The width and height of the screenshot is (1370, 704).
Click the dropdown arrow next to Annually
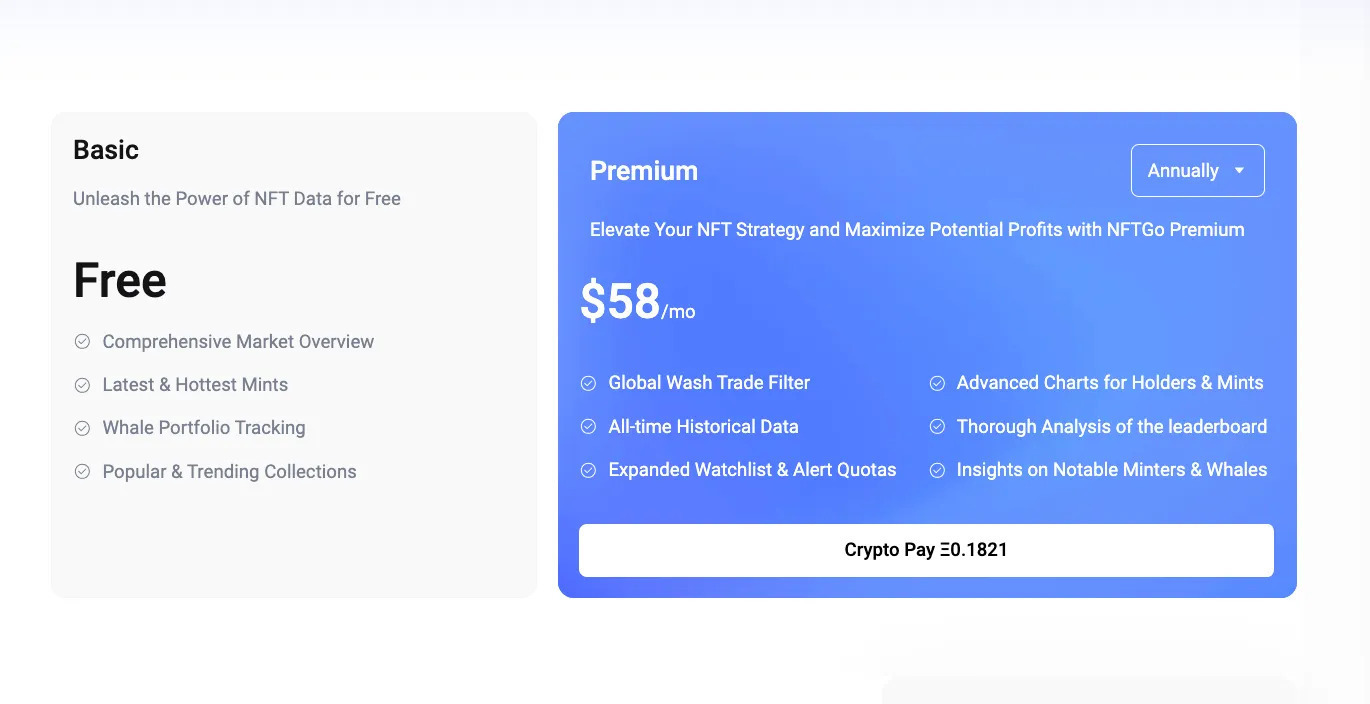[1240, 171]
